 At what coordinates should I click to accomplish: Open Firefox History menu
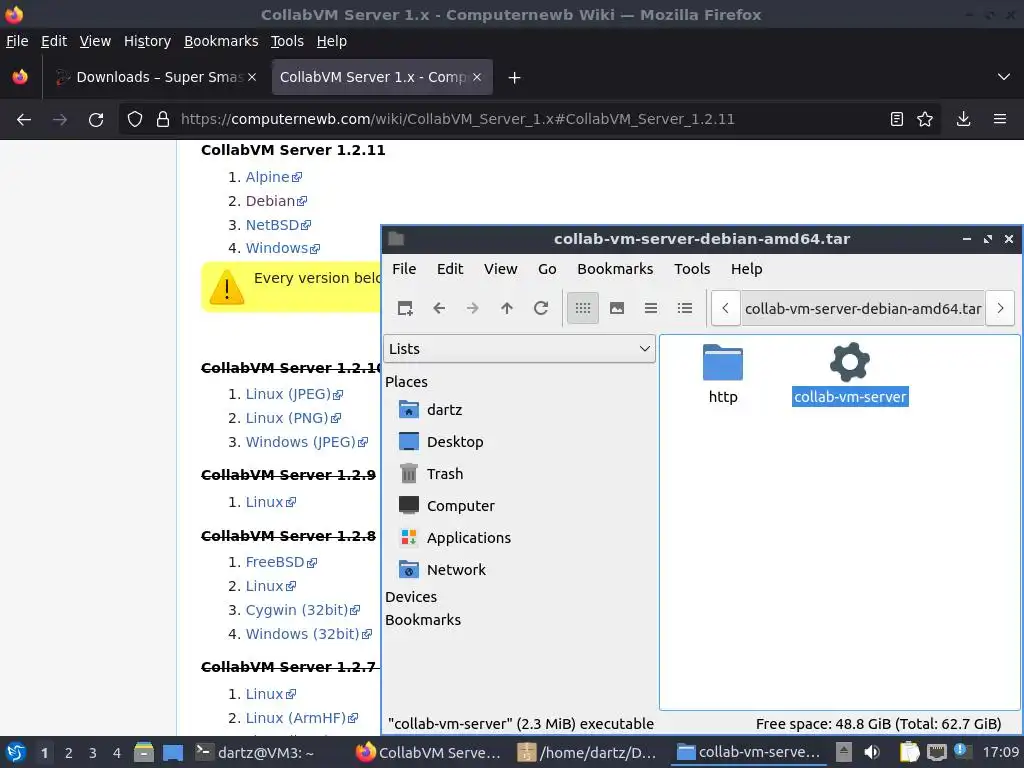(147, 41)
